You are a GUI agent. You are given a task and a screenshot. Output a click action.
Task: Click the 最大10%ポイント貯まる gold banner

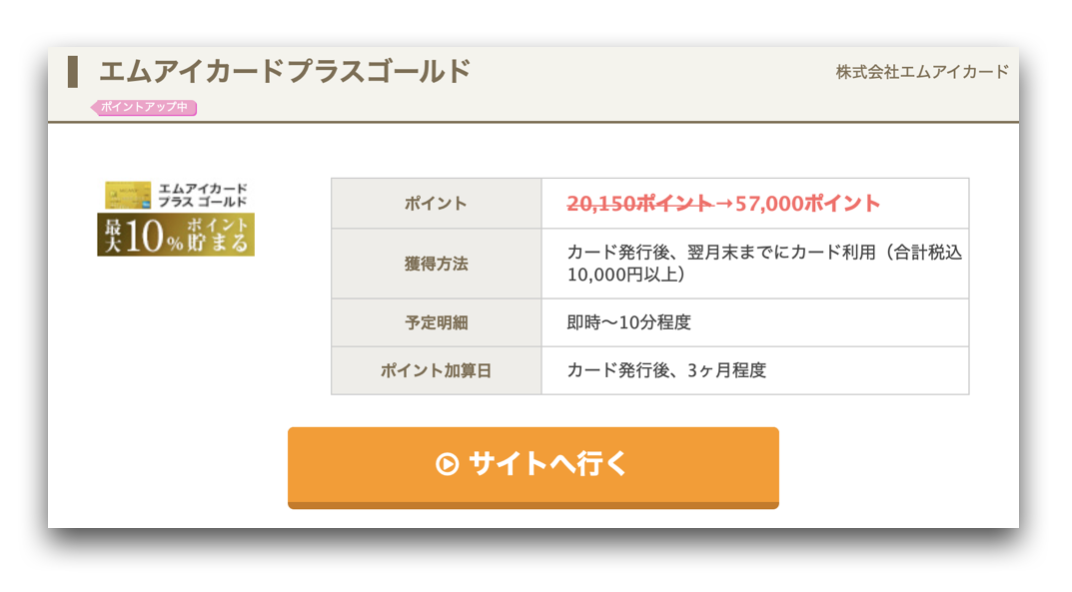(176, 234)
